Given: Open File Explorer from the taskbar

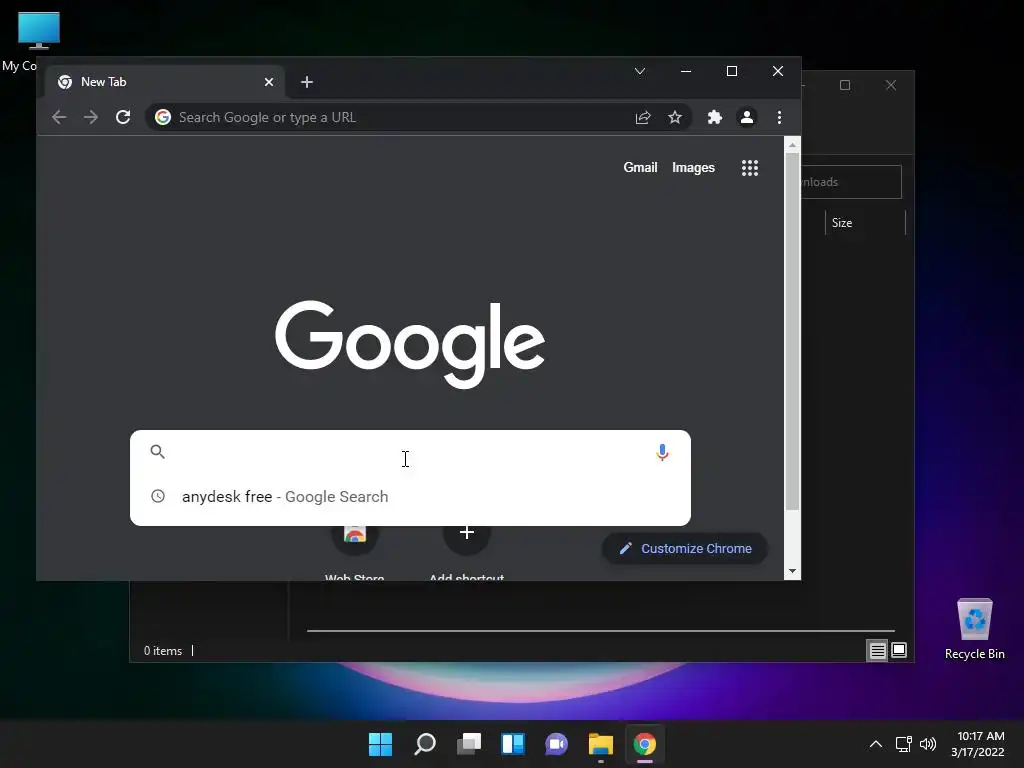Looking at the screenshot, I should click(601, 744).
